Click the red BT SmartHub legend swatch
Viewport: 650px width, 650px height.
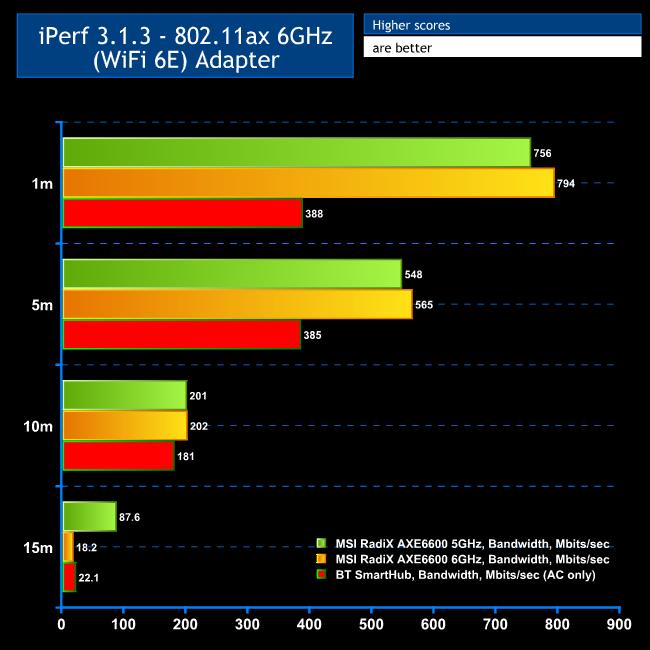(321, 574)
